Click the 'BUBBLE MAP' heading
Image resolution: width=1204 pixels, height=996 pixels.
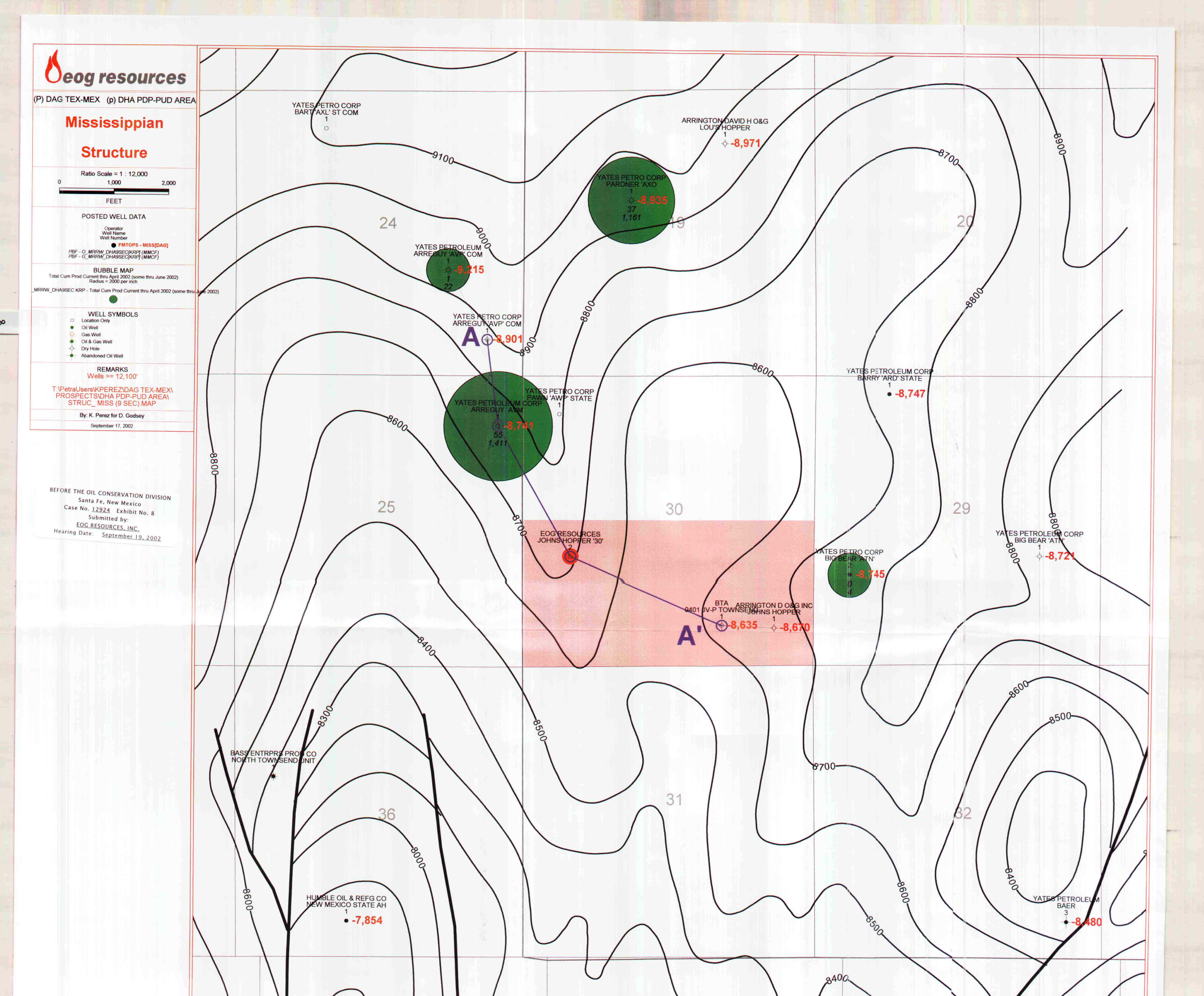(113, 271)
